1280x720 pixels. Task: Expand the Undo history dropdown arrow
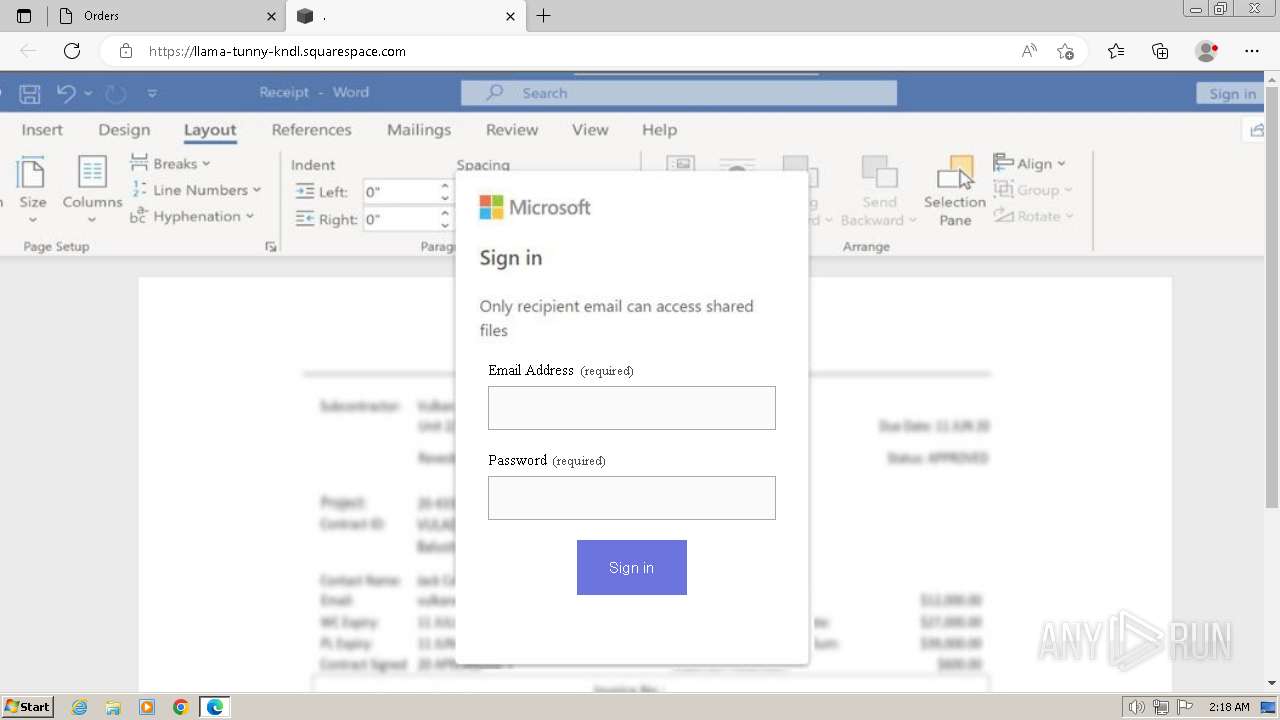pos(88,93)
